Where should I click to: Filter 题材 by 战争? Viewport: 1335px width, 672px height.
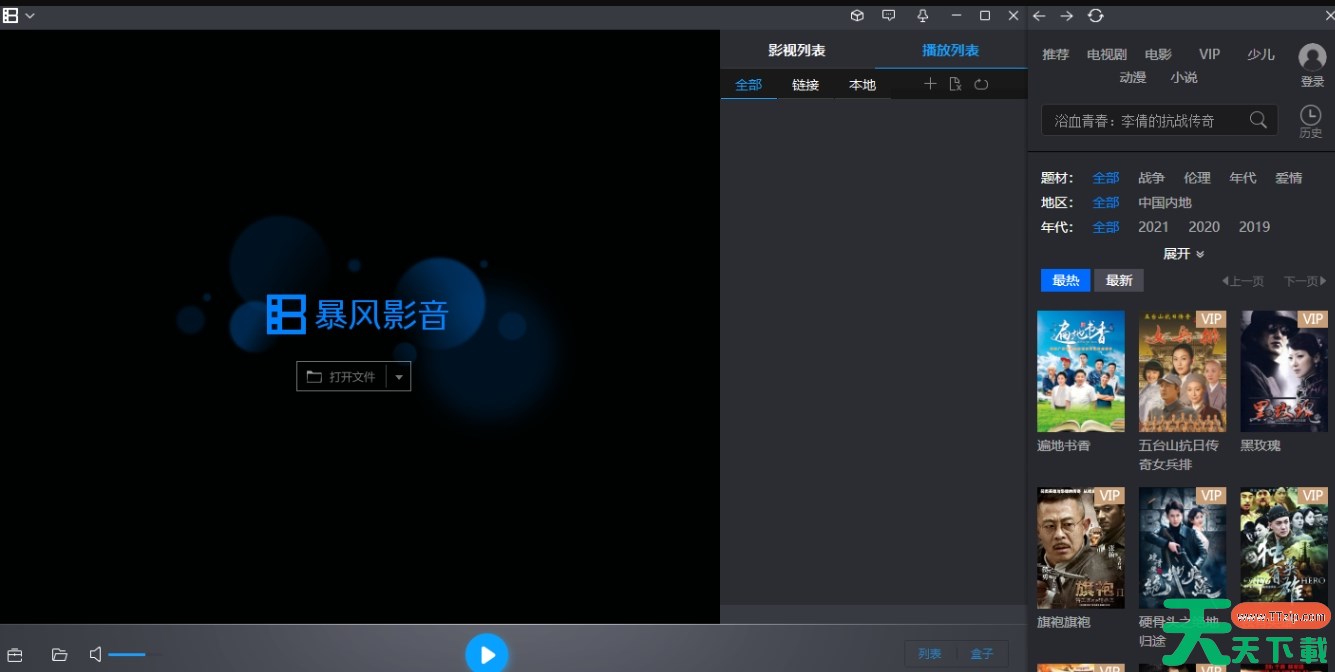[1152, 178]
